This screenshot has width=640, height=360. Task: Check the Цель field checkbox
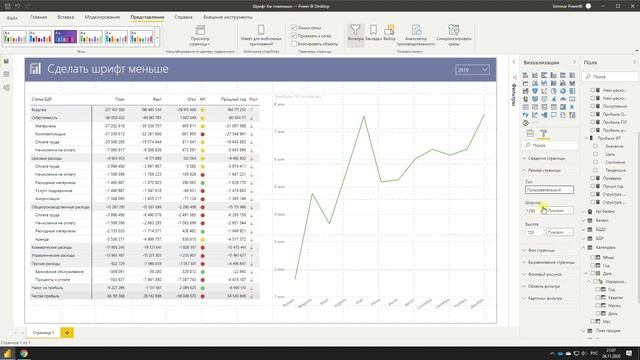[x=596, y=154]
